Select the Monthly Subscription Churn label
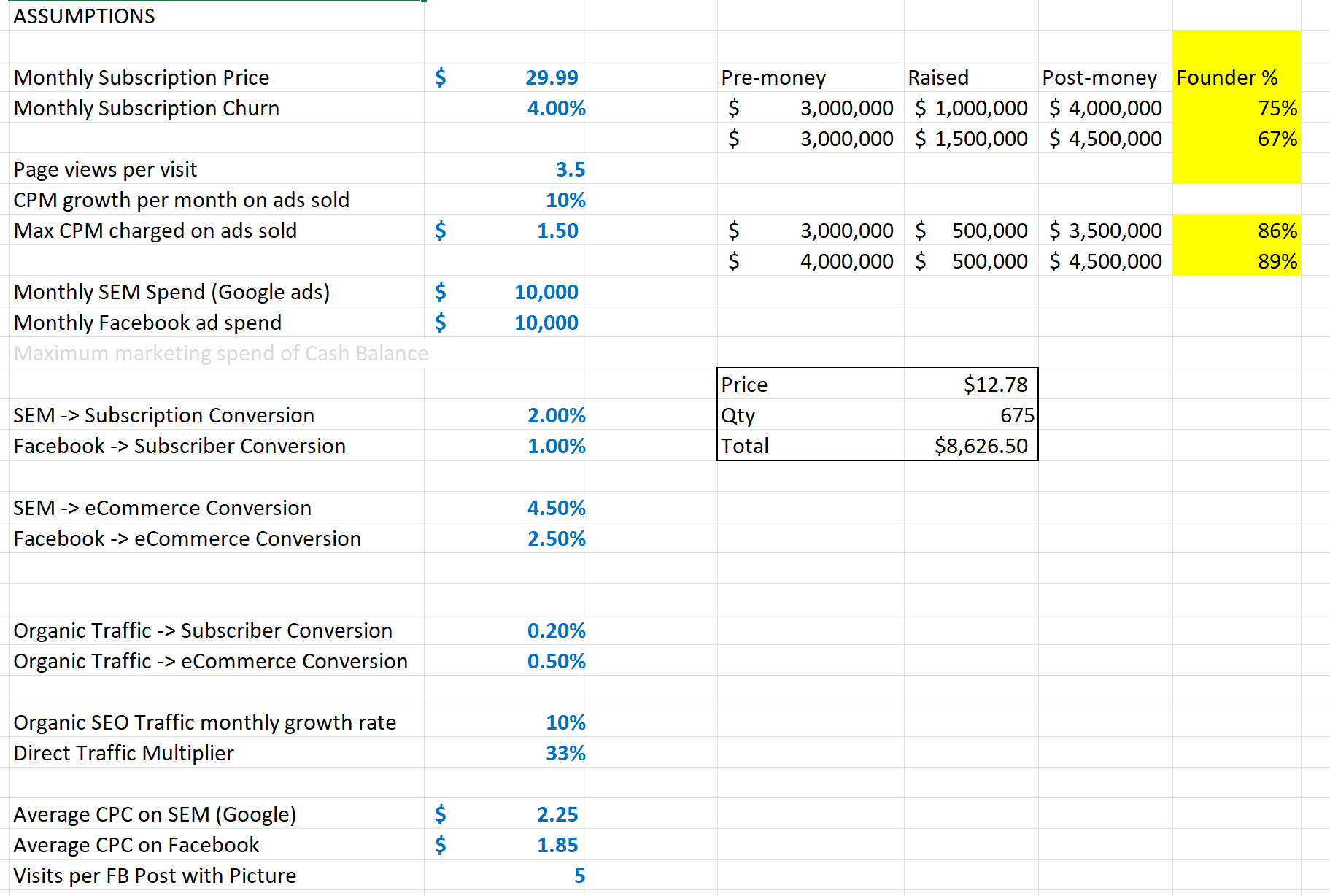The width and height of the screenshot is (1330, 896). click(216, 107)
